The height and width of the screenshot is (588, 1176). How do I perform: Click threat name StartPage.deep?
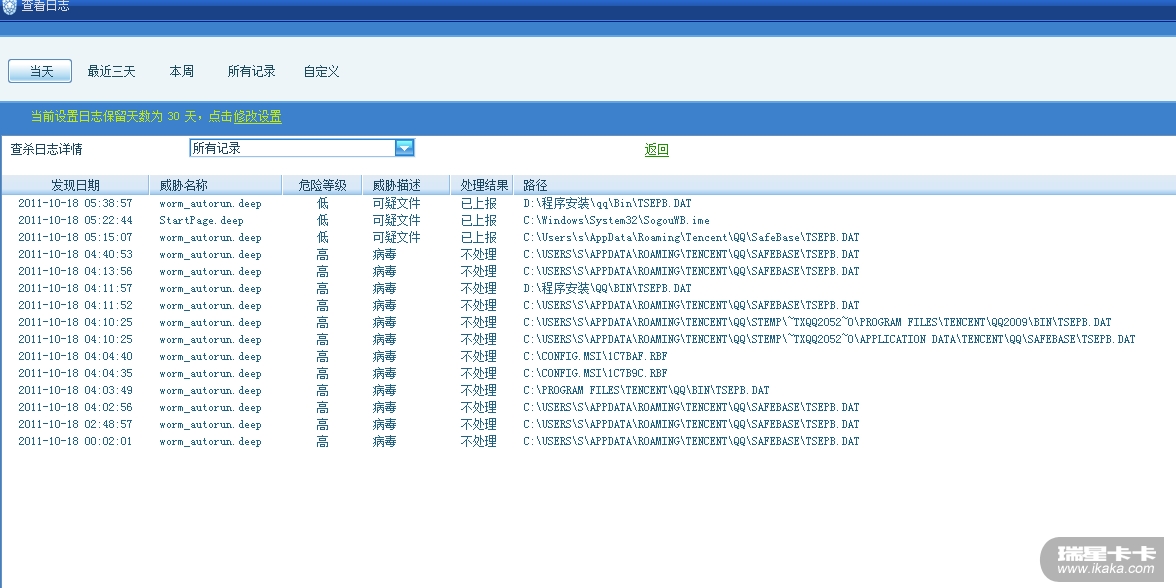[x=201, y=220]
